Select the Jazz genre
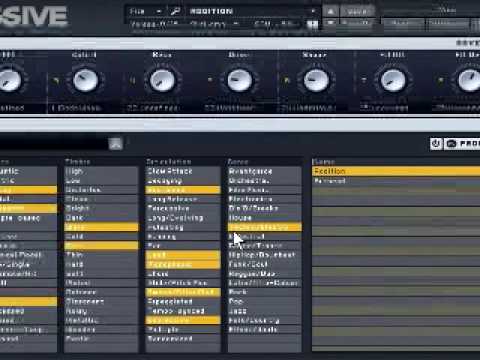This screenshot has height=360, width=480. [x=265, y=311]
